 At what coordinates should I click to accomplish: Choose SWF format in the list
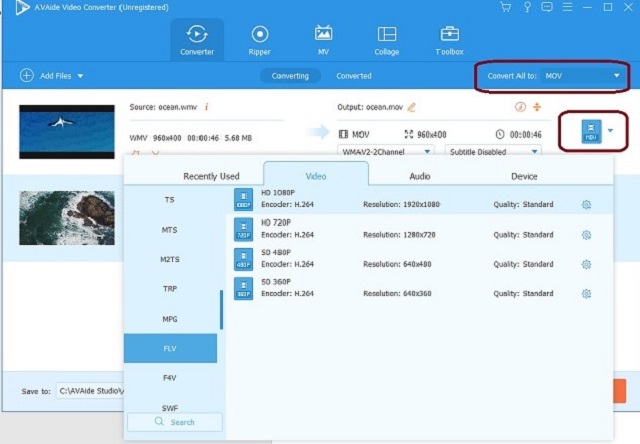pyautogui.click(x=170, y=407)
